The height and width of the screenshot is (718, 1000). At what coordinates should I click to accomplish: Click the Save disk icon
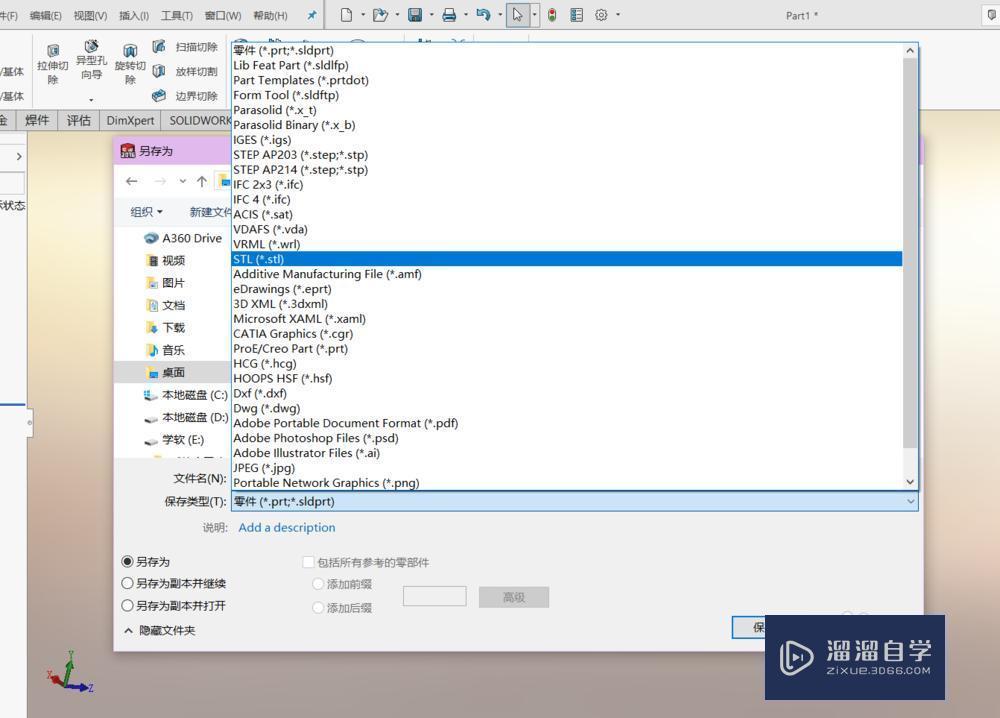415,15
